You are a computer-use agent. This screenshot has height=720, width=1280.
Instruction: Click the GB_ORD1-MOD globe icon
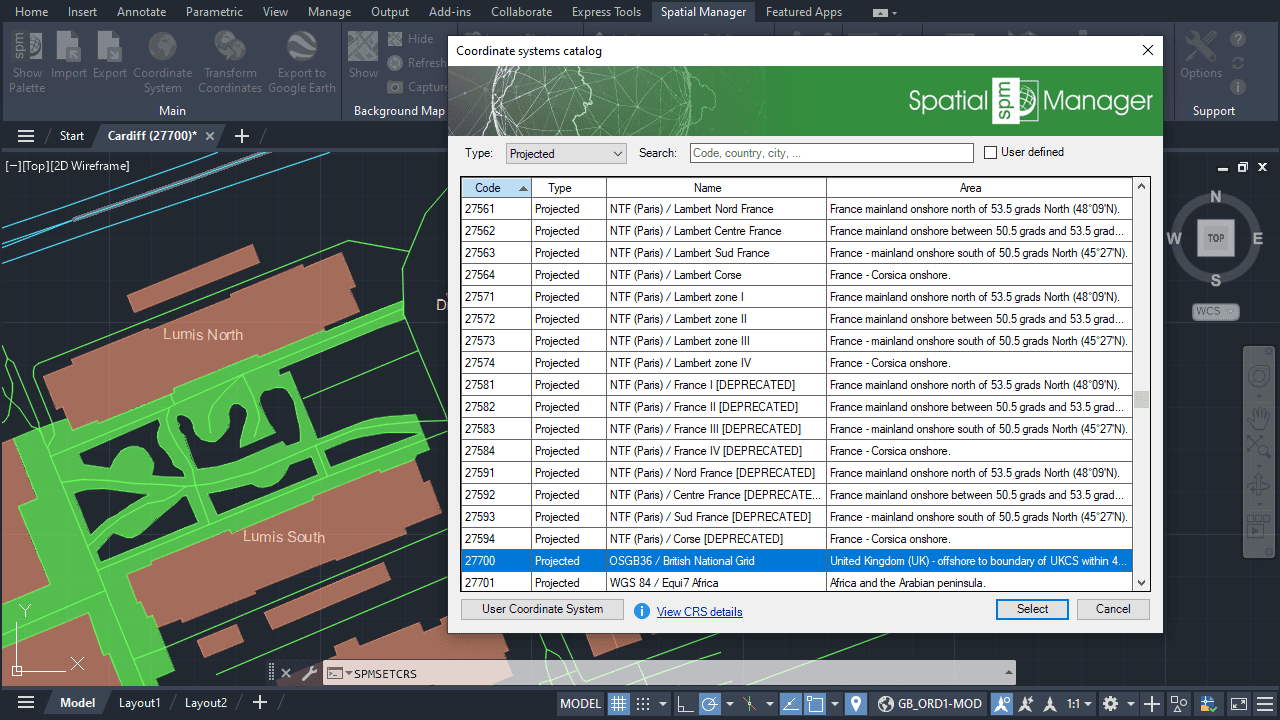(x=885, y=703)
